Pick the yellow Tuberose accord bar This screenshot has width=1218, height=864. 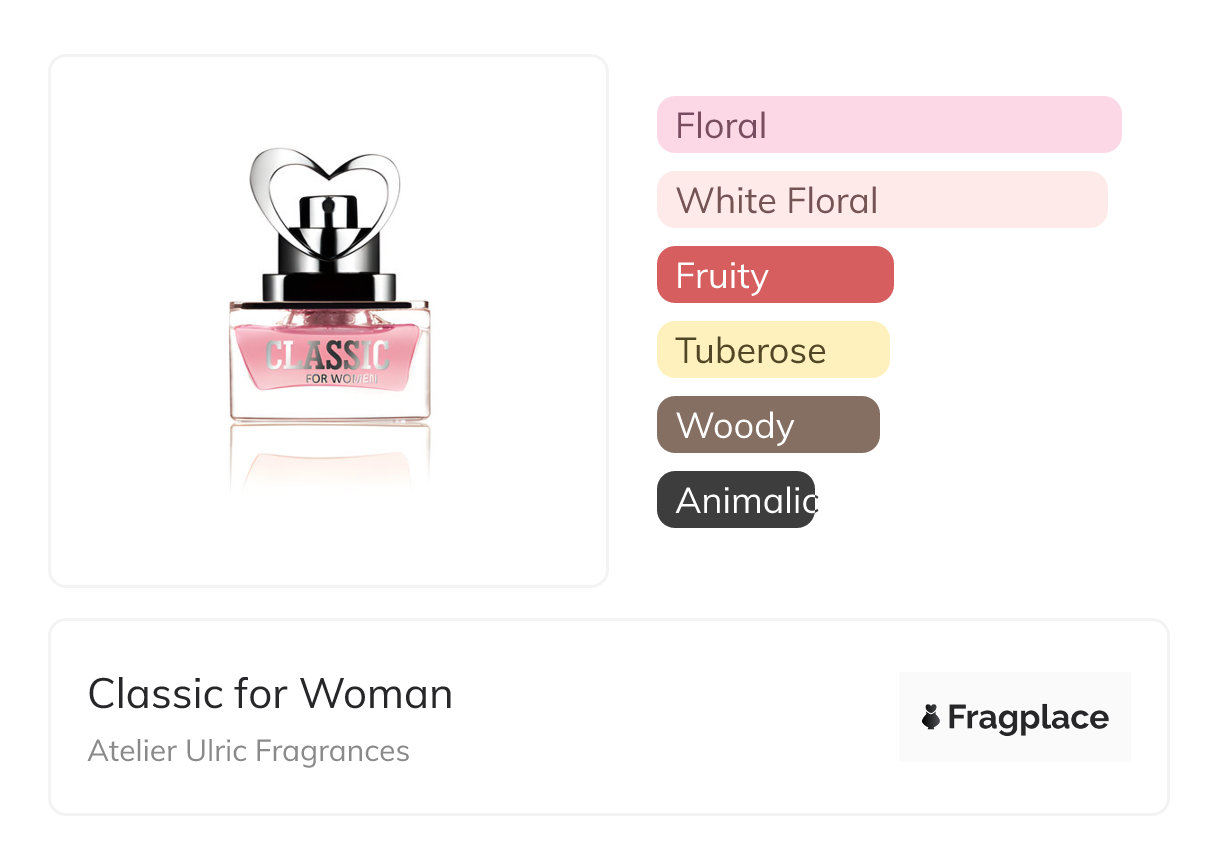pos(772,350)
